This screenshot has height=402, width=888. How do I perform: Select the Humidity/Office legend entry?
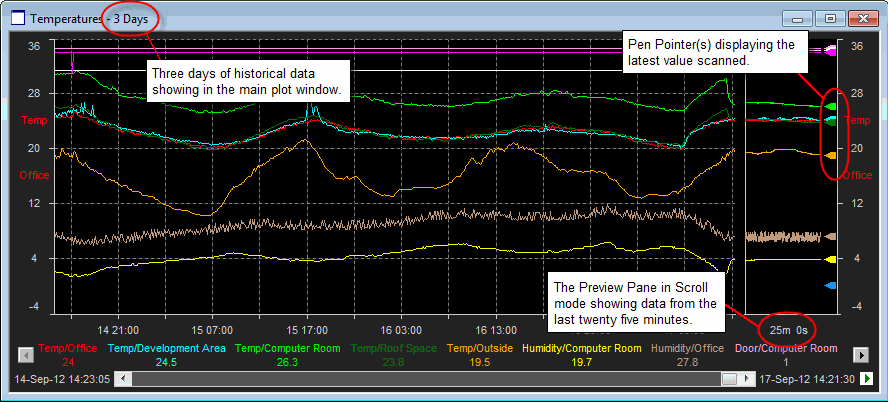click(689, 348)
